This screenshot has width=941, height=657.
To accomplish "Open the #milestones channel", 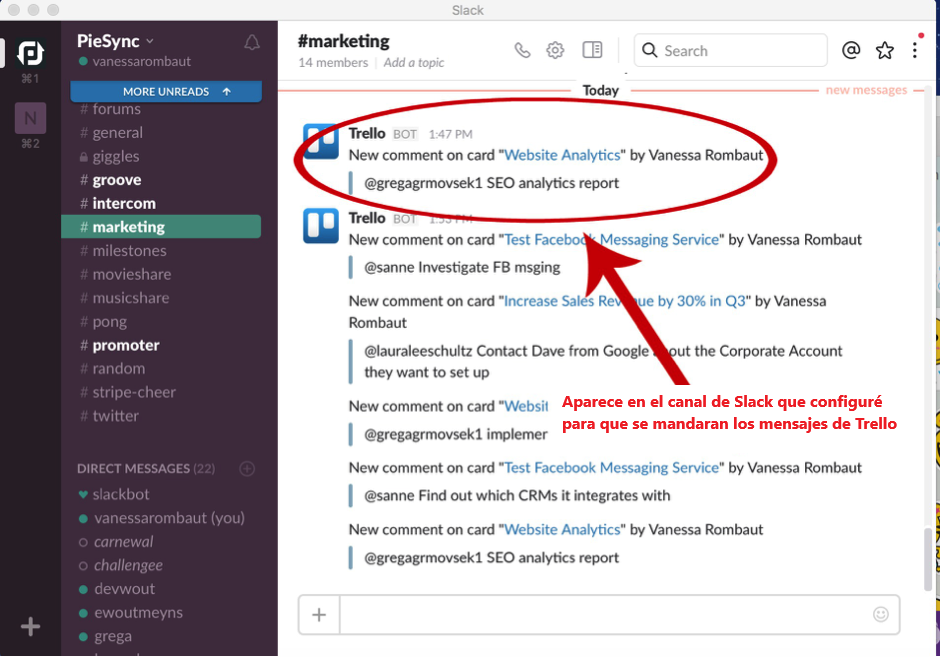I will point(123,251).
